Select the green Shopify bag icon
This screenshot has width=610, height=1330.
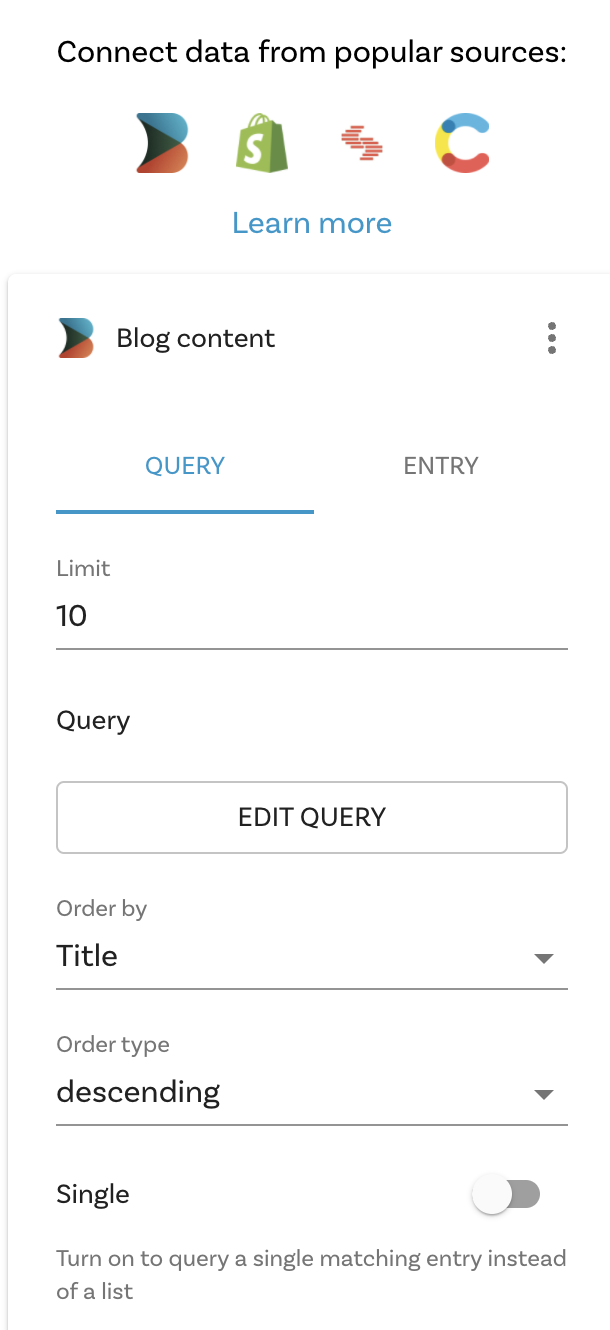tap(262, 144)
